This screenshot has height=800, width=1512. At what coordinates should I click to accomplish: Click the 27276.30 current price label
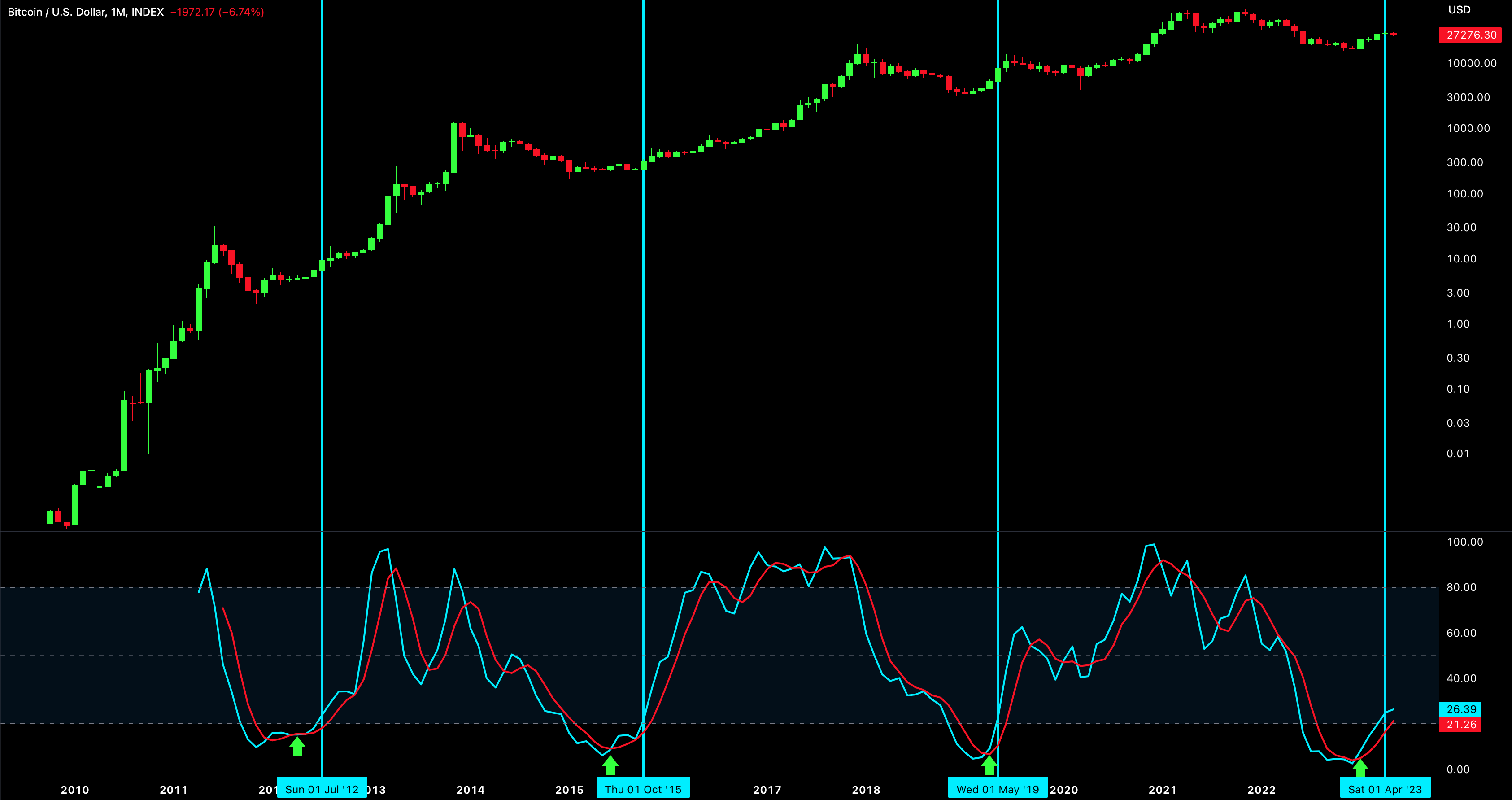[x=1471, y=35]
